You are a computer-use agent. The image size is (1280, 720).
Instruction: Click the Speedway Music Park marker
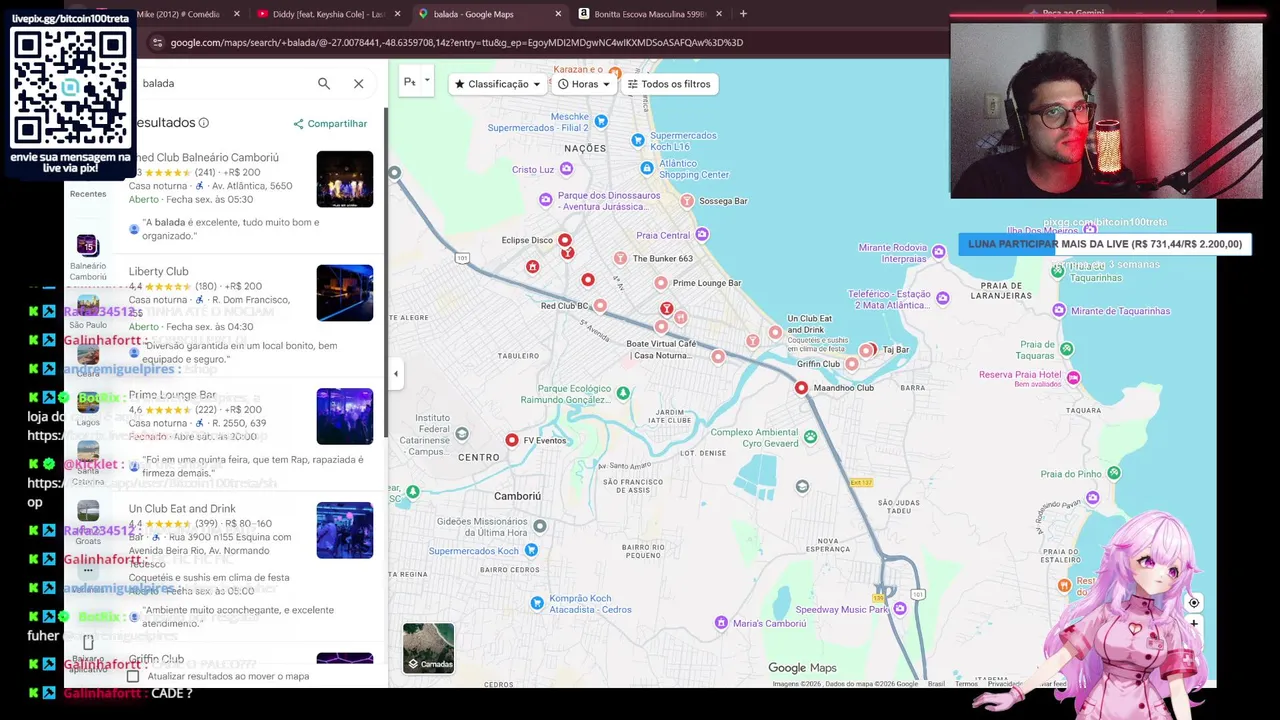pyautogui.click(x=901, y=609)
